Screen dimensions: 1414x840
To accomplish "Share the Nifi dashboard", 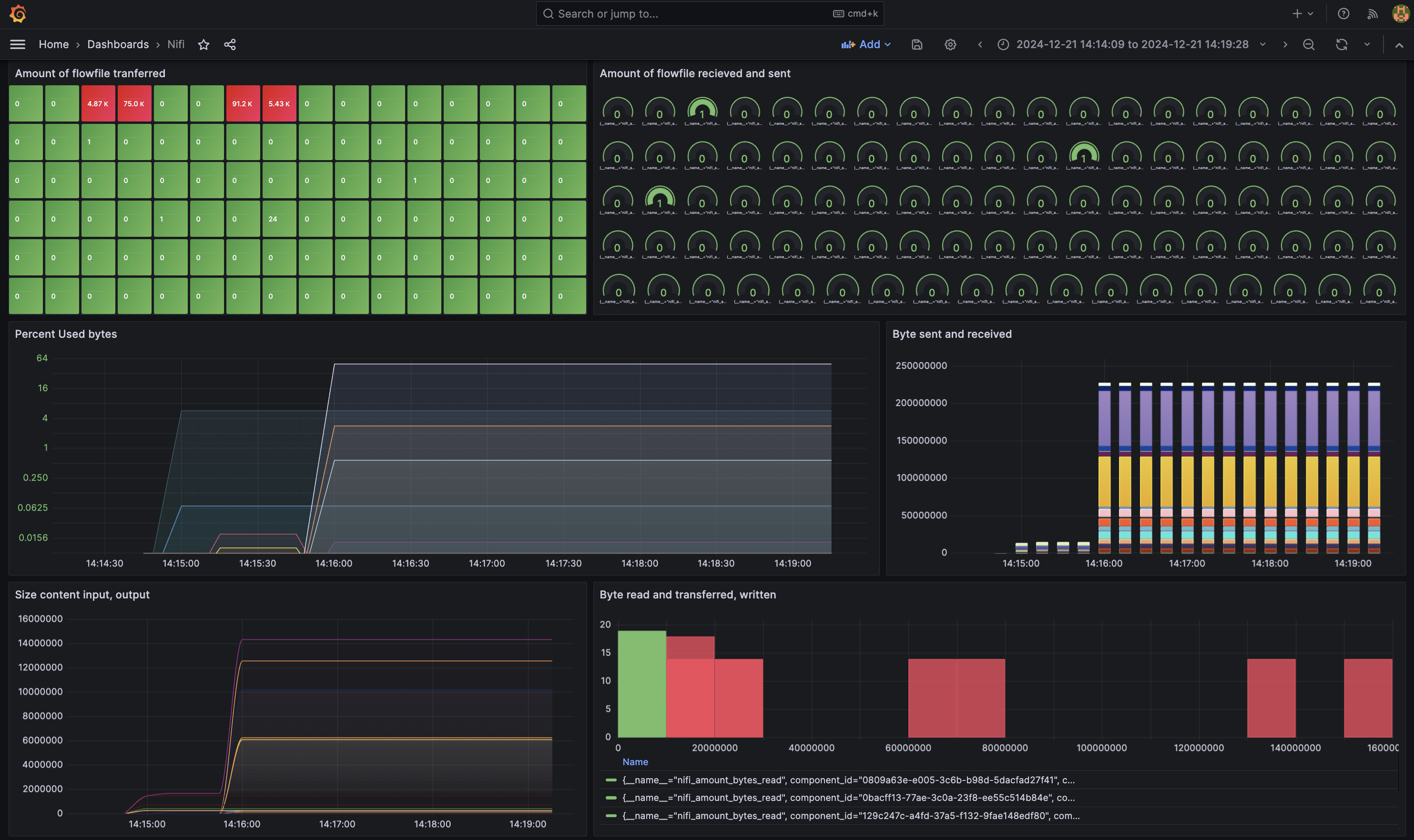I will click(x=230, y=44).
